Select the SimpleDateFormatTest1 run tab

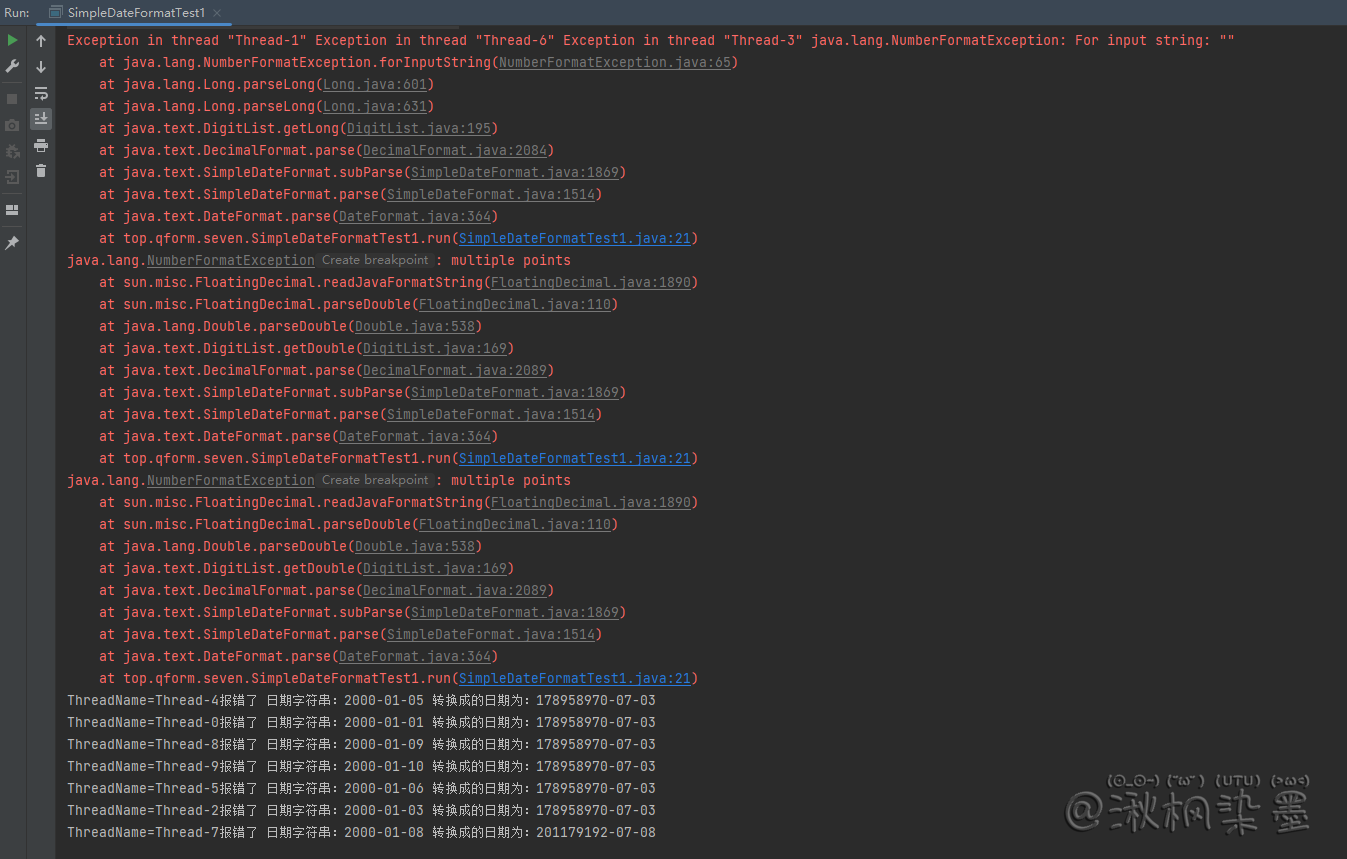pyautogui.click(x=136, y=13)
